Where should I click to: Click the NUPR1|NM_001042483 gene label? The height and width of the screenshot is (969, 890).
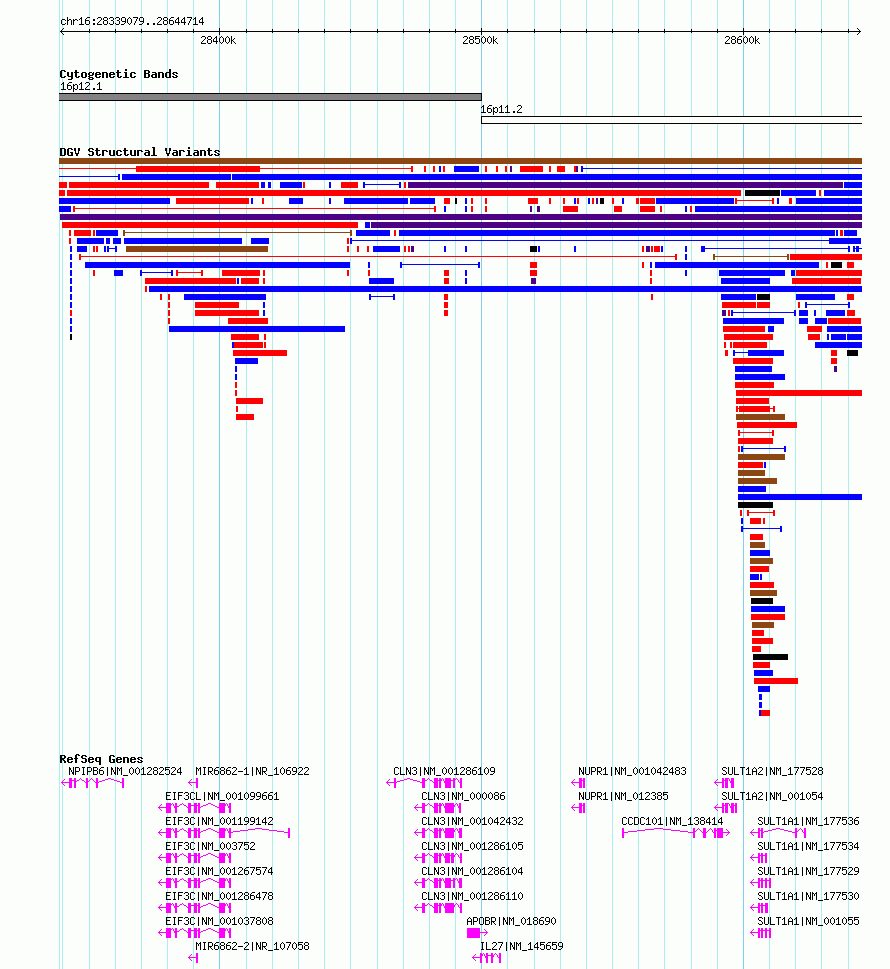coord(632,771)
